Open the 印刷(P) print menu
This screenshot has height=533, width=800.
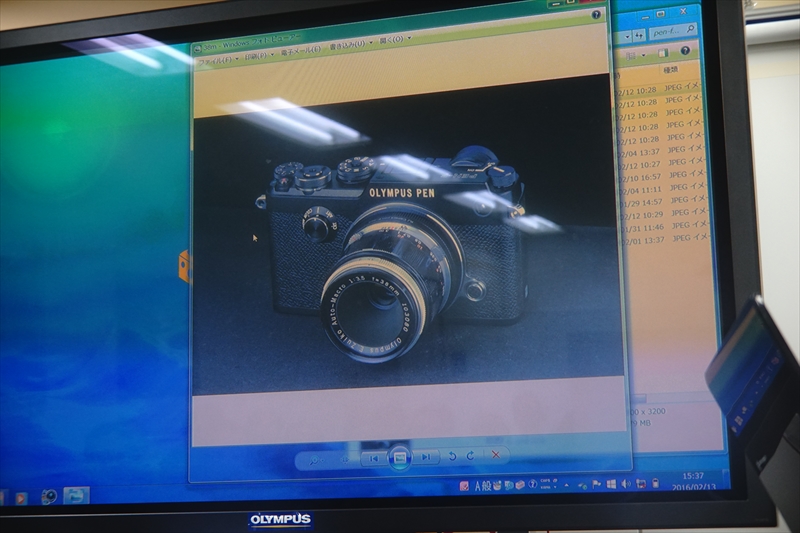(x=259, y=56)
